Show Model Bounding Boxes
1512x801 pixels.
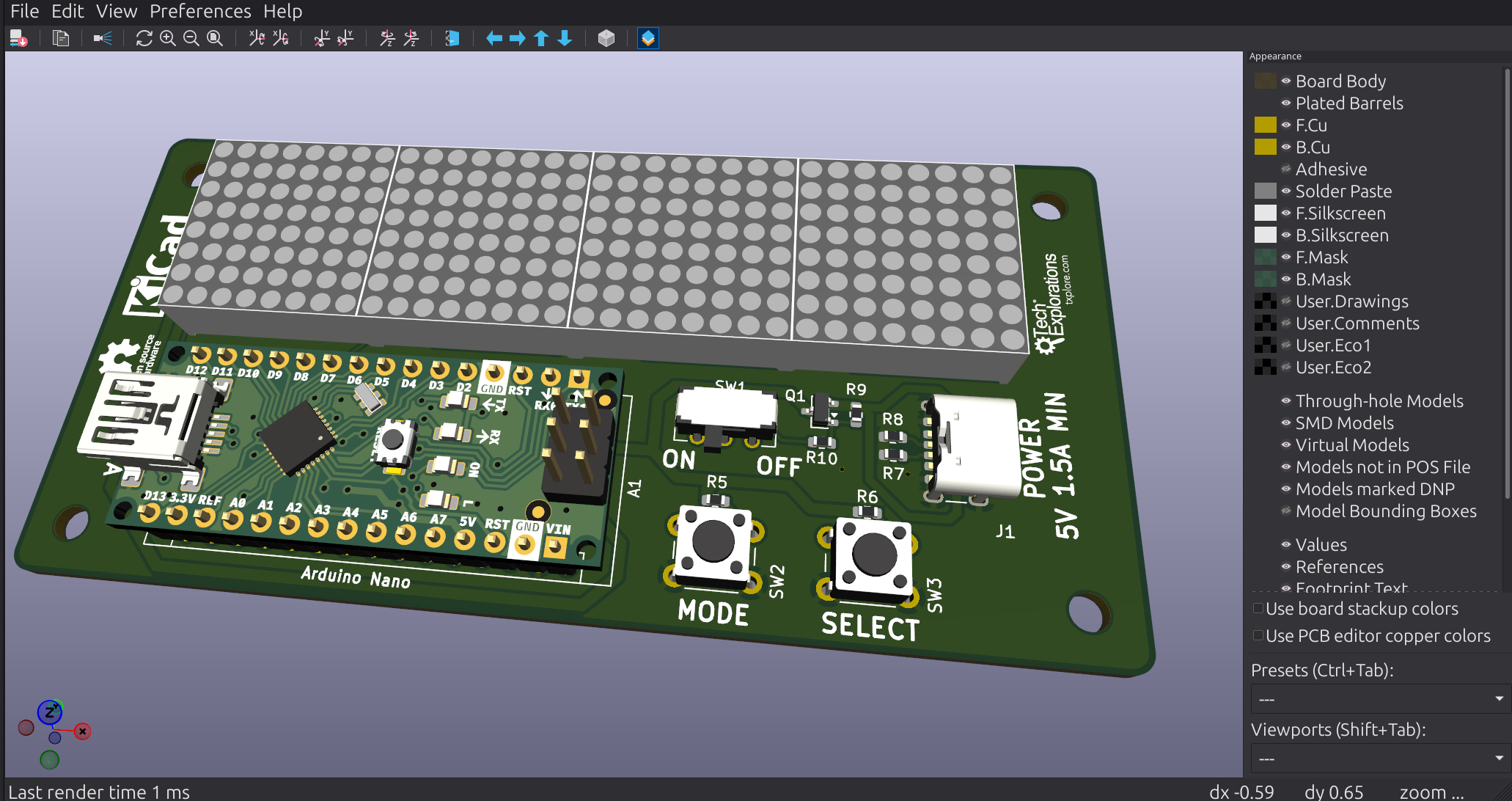pos(1285,511)
